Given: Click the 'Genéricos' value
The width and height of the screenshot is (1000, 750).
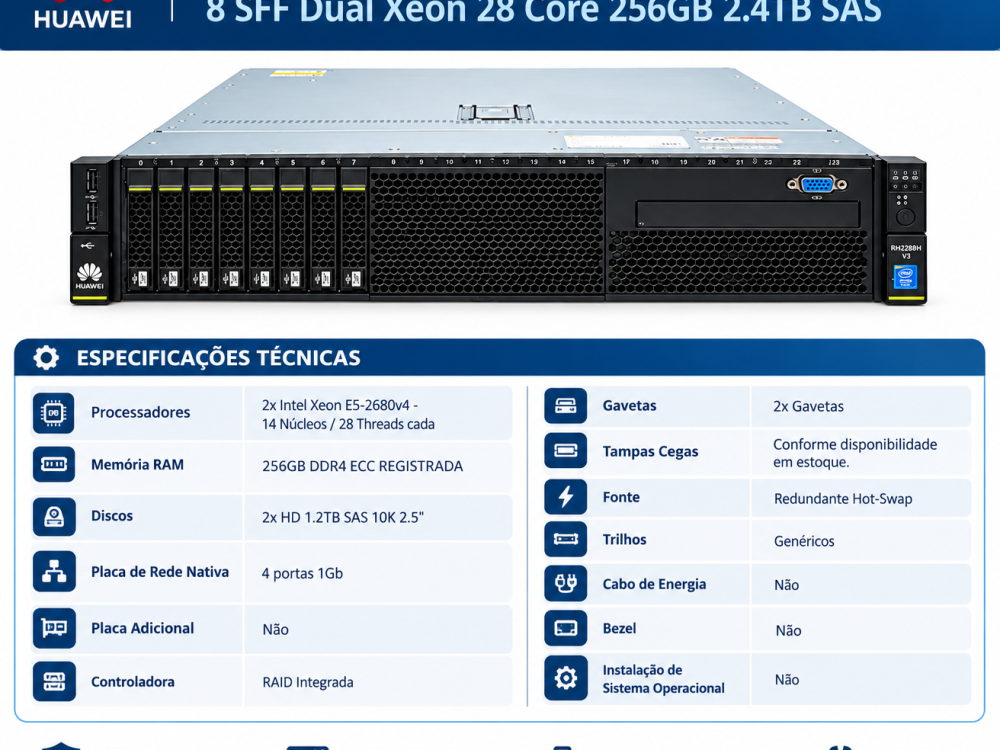Looking at the screenshot, I should (x=804, y=541).
